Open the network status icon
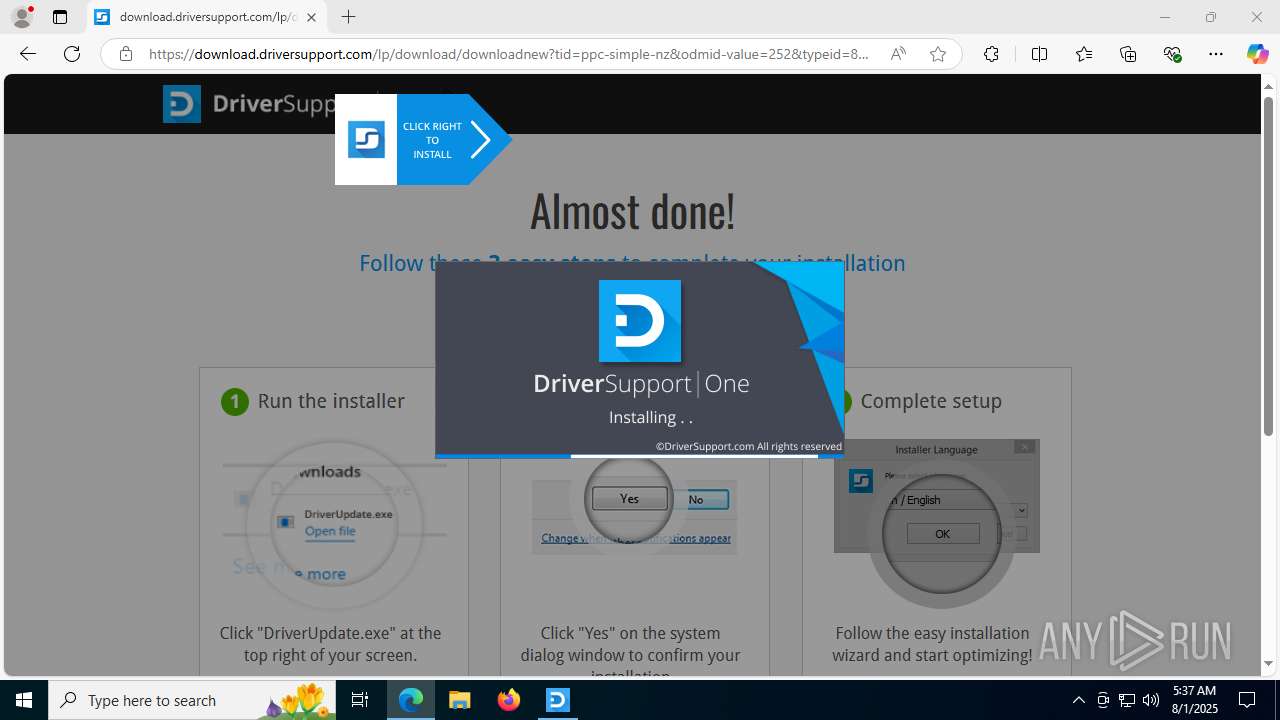Screen dimensions: 1280x720 [1127, 700]
